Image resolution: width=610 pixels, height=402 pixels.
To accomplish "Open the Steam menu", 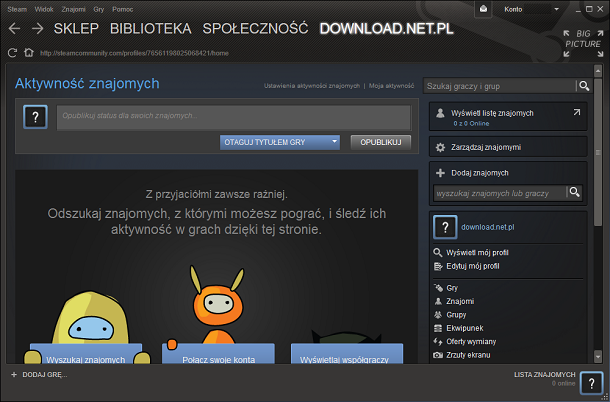I will coord(17,9).
